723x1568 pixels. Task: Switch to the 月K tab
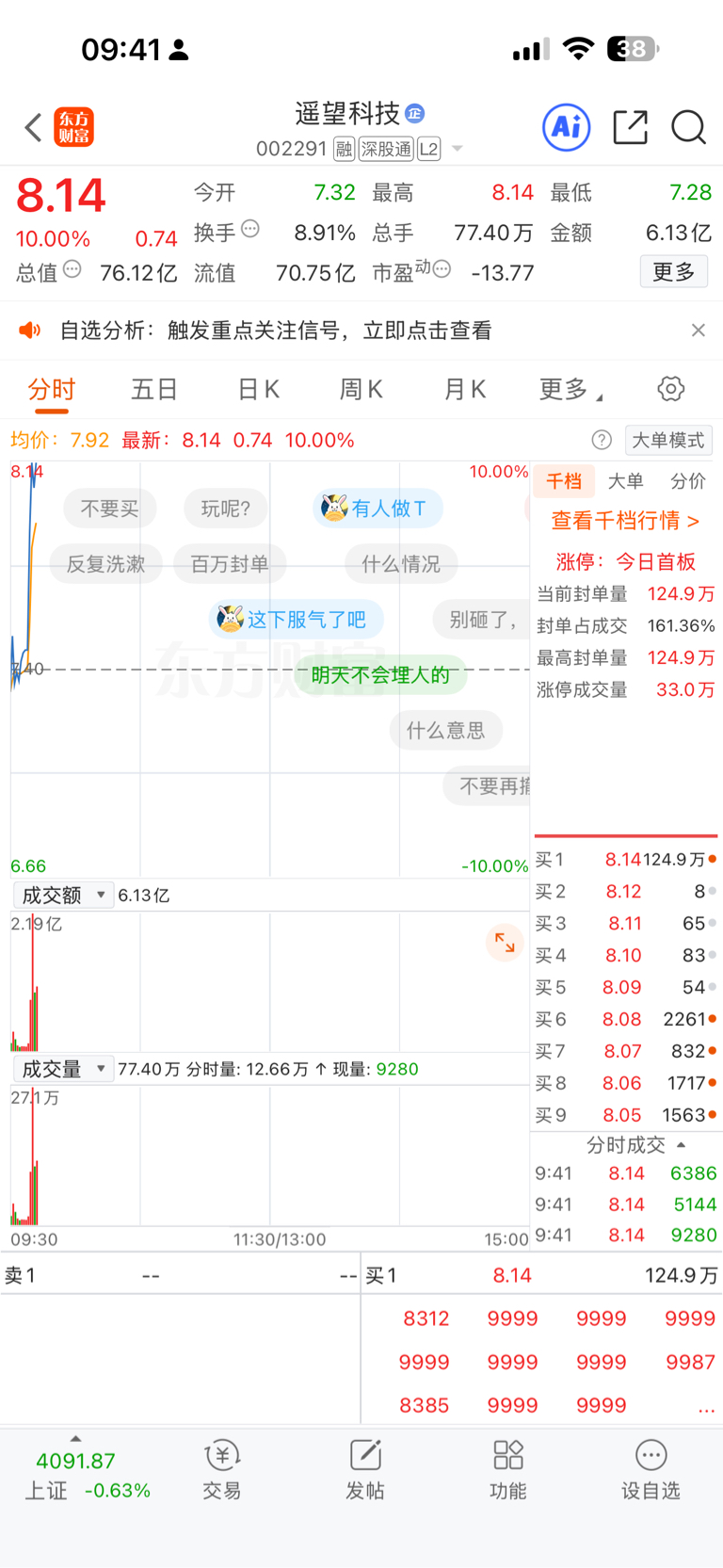coord(464,390)
